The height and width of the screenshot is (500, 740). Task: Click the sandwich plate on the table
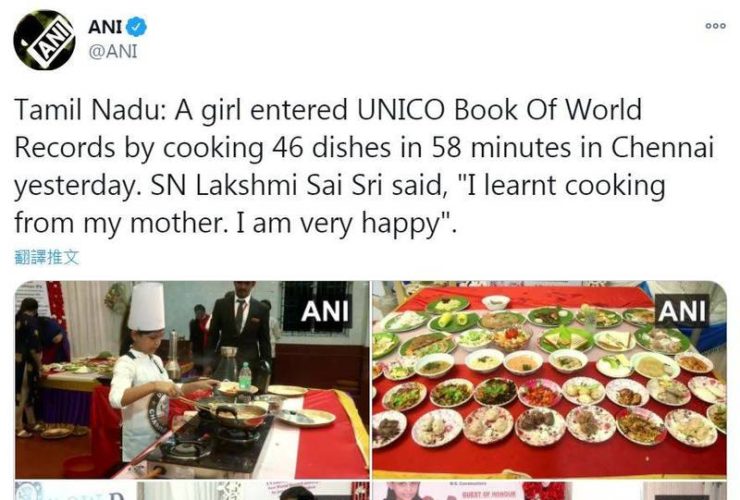pos(566,339)
